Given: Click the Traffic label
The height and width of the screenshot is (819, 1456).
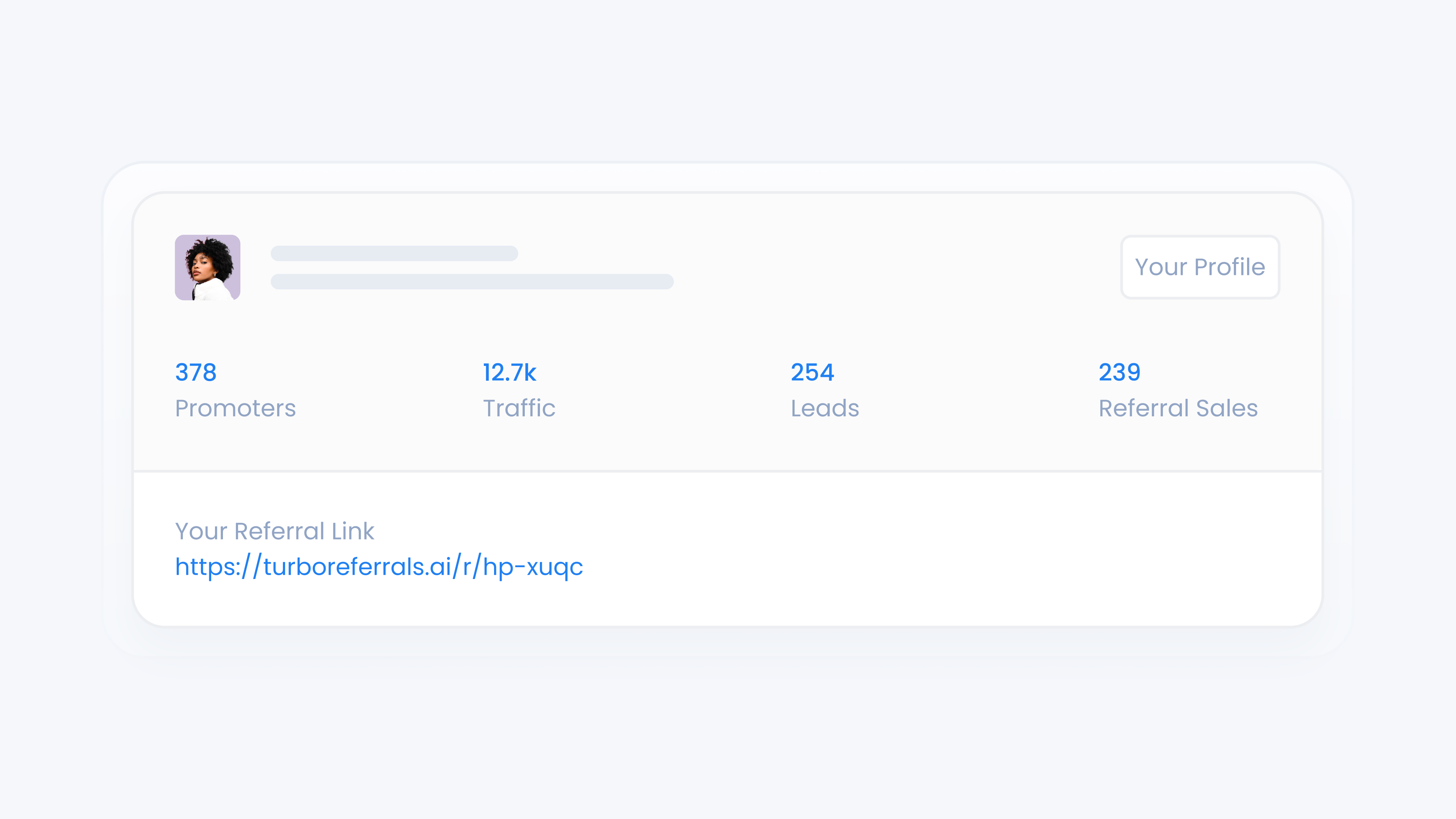Looking at the screenshot, I should [519, 408].
